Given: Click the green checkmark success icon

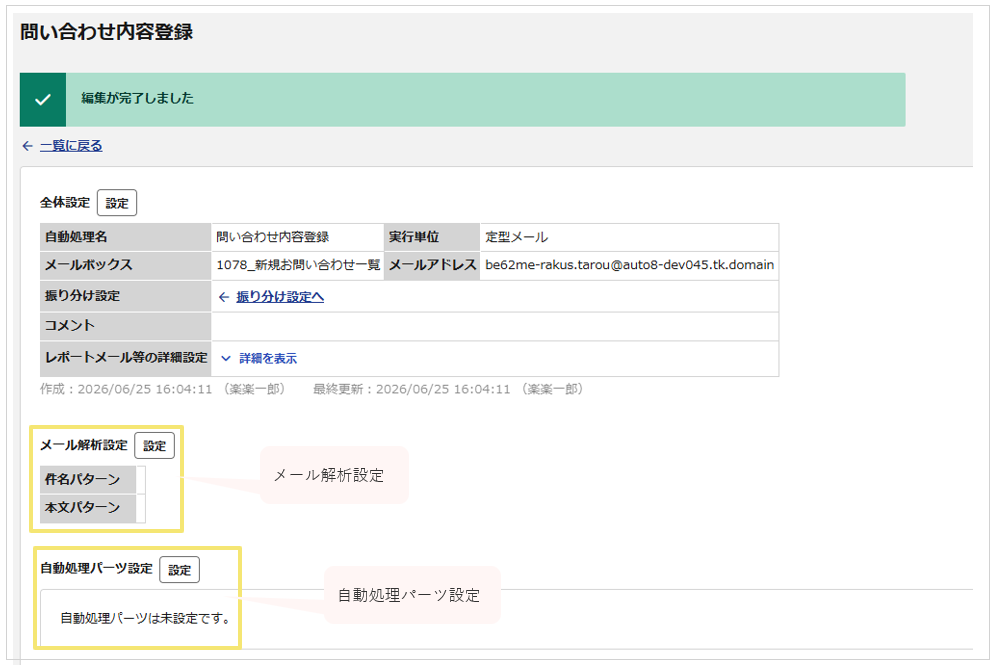Looking at the screenshot, I should 43,100.
